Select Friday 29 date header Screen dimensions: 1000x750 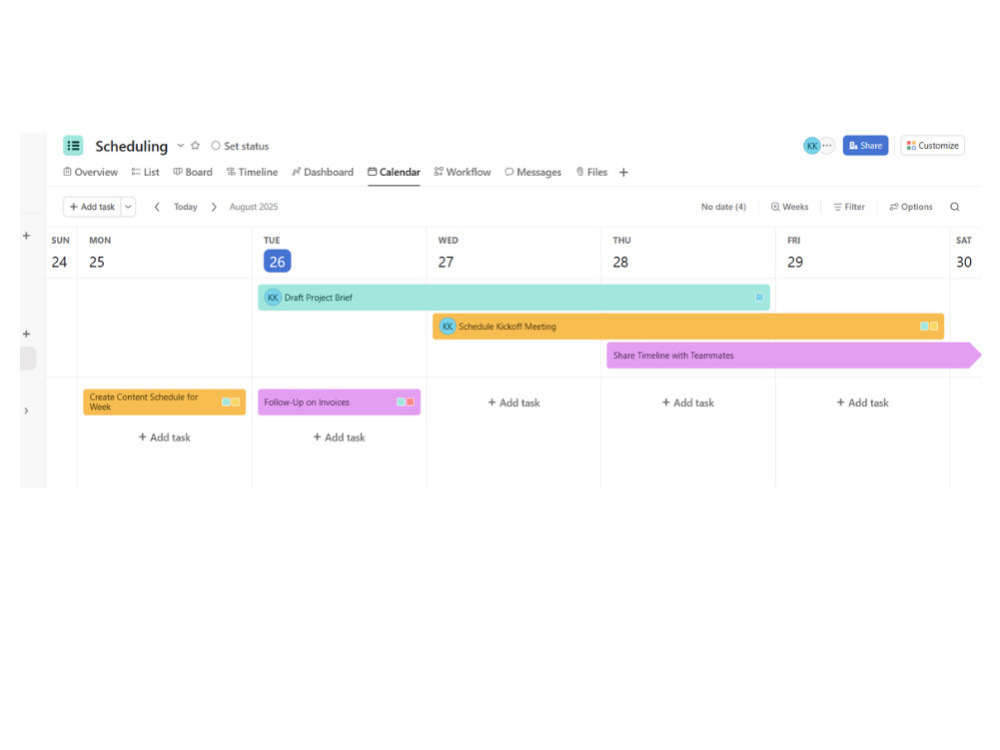(795, 261)
